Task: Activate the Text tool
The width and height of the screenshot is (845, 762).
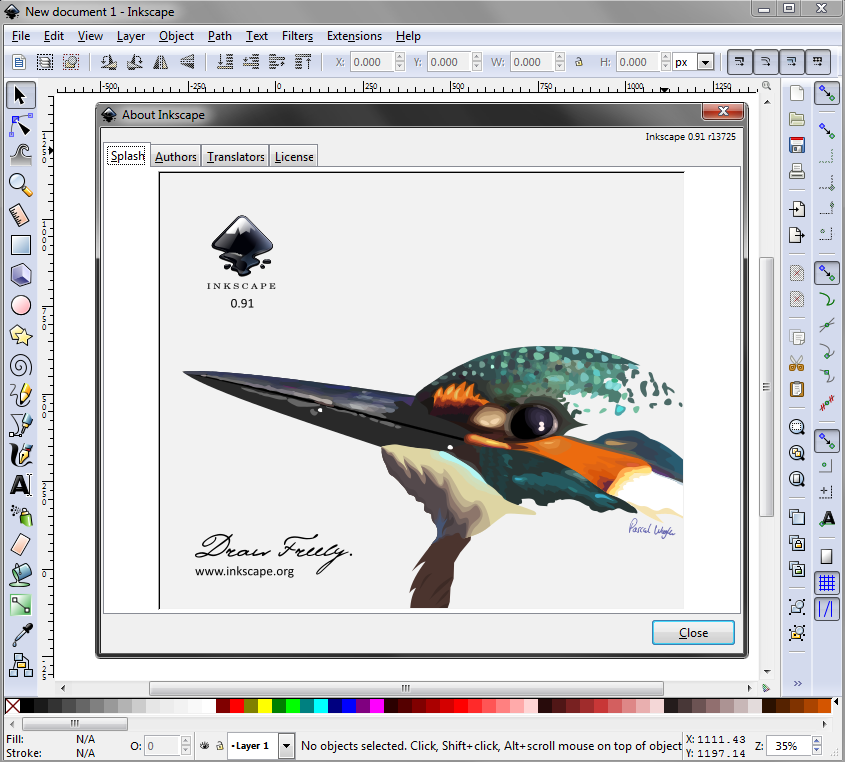Action: 21,484
